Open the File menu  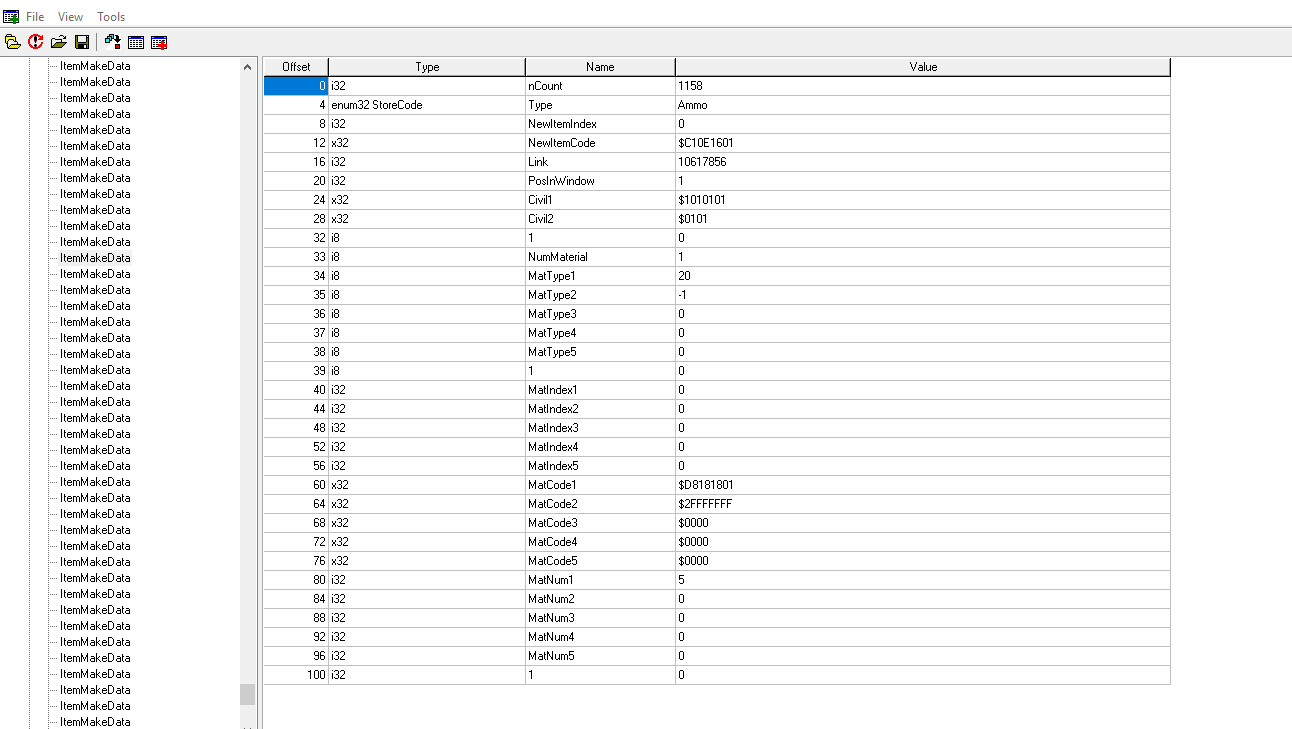pos(35,17)
